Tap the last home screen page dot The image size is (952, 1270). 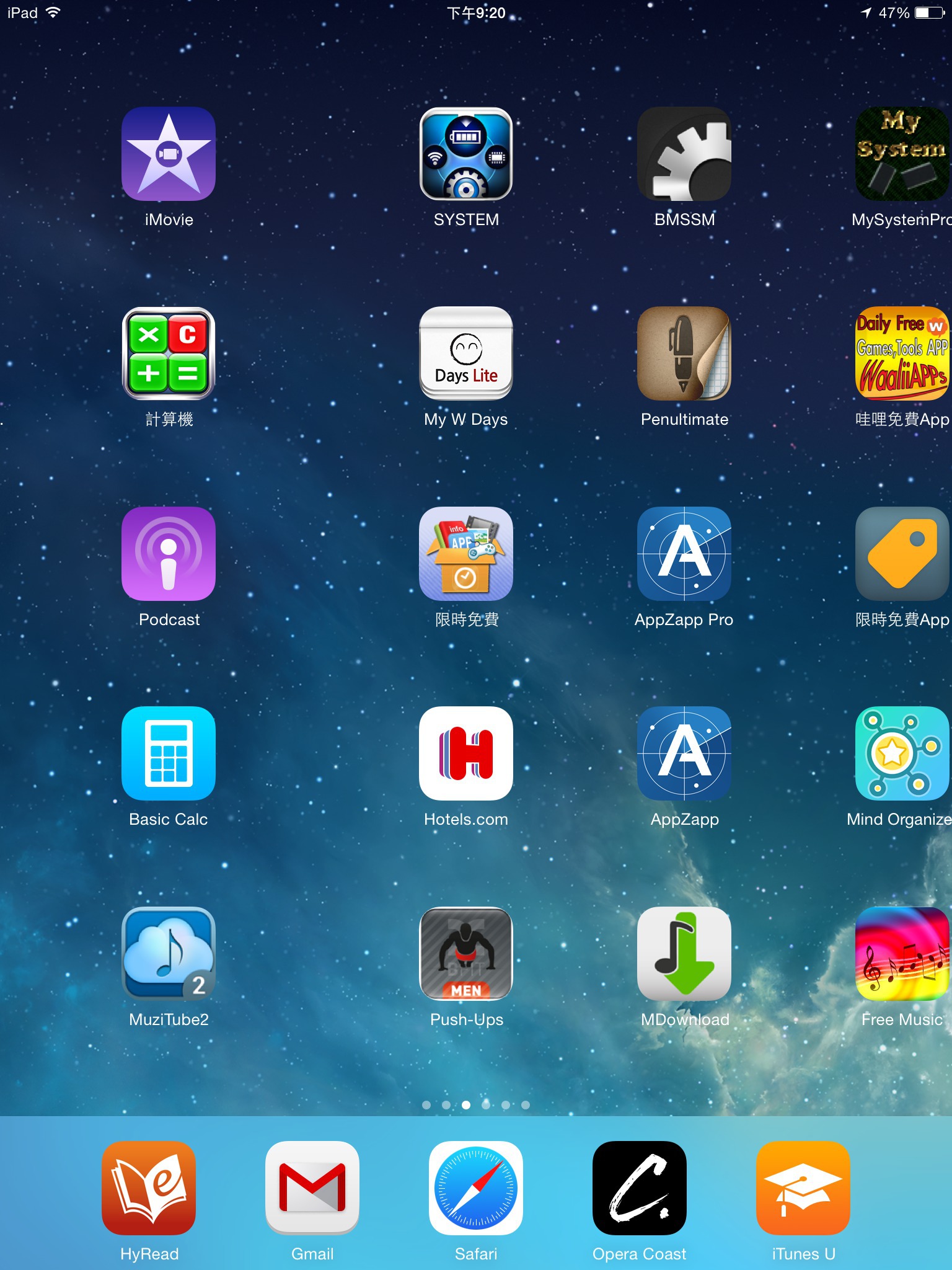[526, 1105]
